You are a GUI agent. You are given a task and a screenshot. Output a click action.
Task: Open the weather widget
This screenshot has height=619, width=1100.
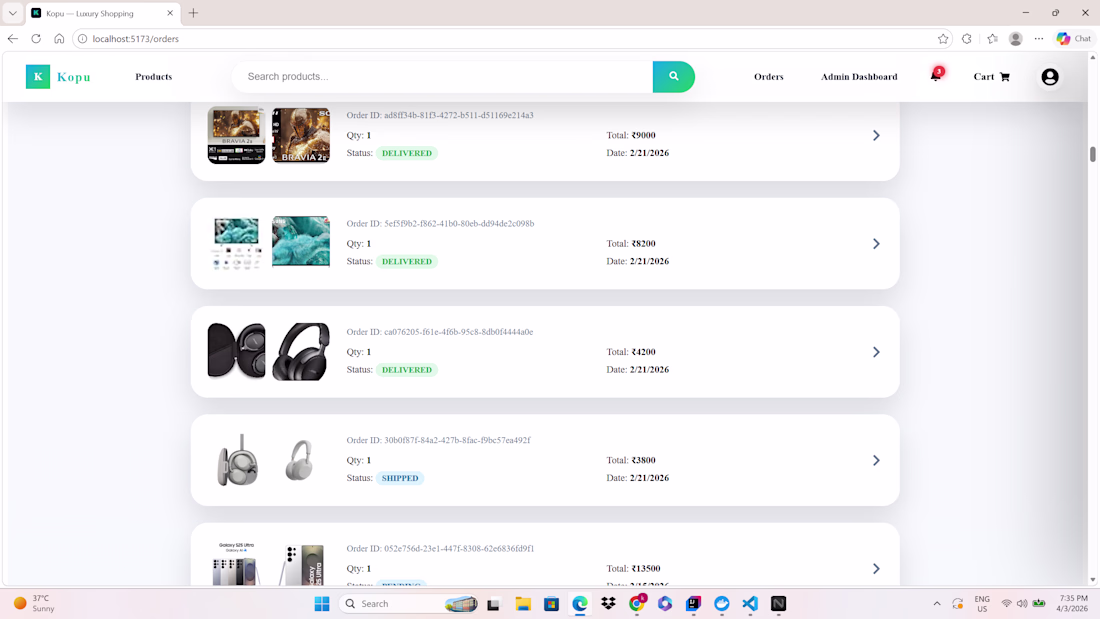point(34,604)
